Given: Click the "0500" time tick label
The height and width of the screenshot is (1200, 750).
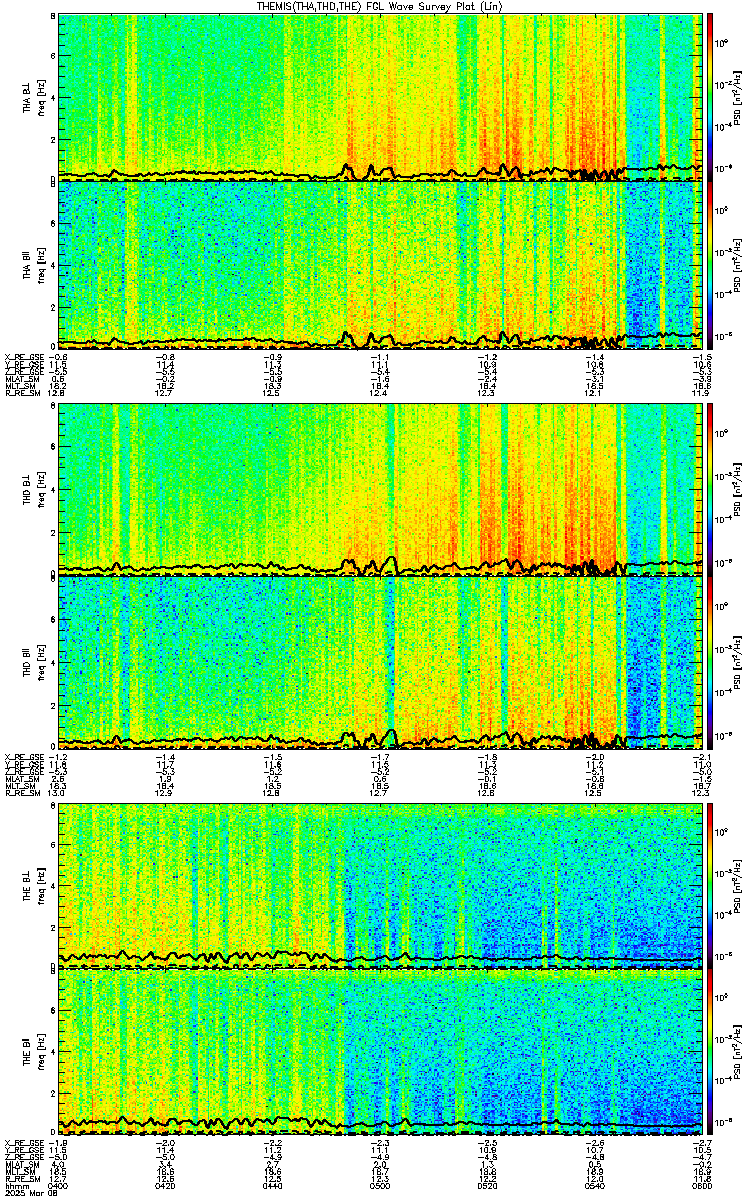Looking at the screenshot, I should coord(380,1186).
